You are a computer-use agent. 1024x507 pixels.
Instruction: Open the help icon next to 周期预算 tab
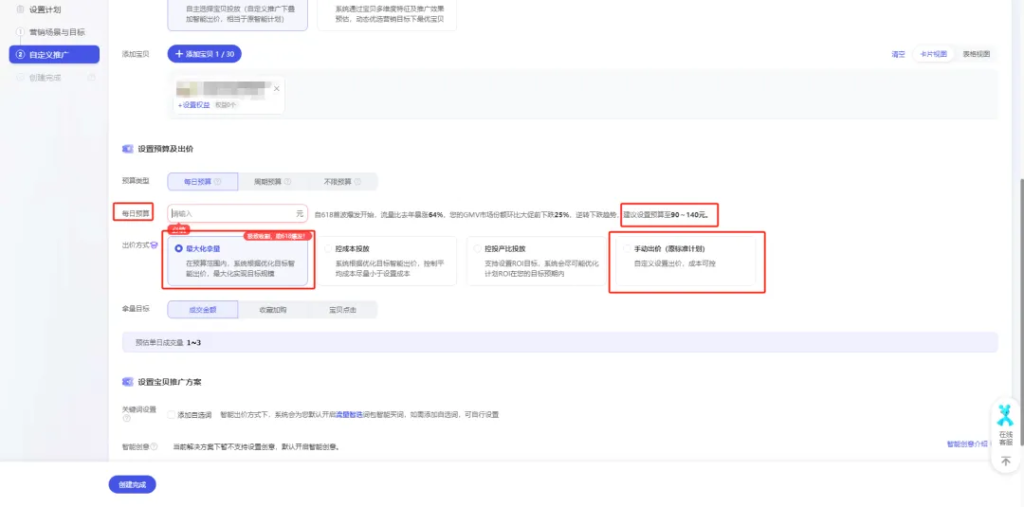coord(287,182)
